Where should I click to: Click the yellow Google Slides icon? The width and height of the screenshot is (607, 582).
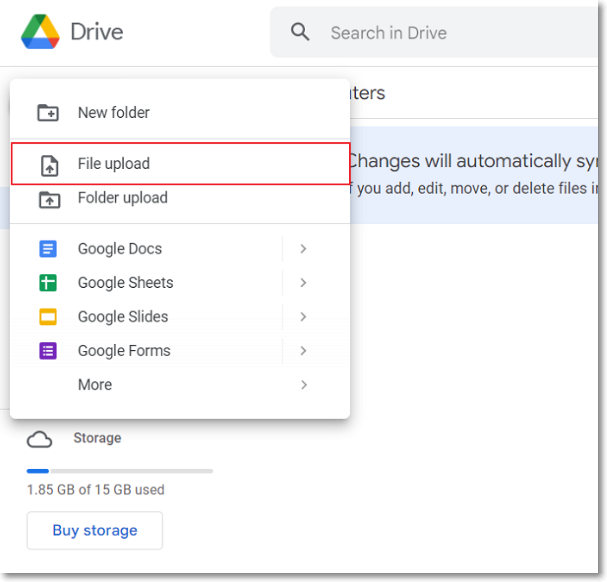pos(48,317)
